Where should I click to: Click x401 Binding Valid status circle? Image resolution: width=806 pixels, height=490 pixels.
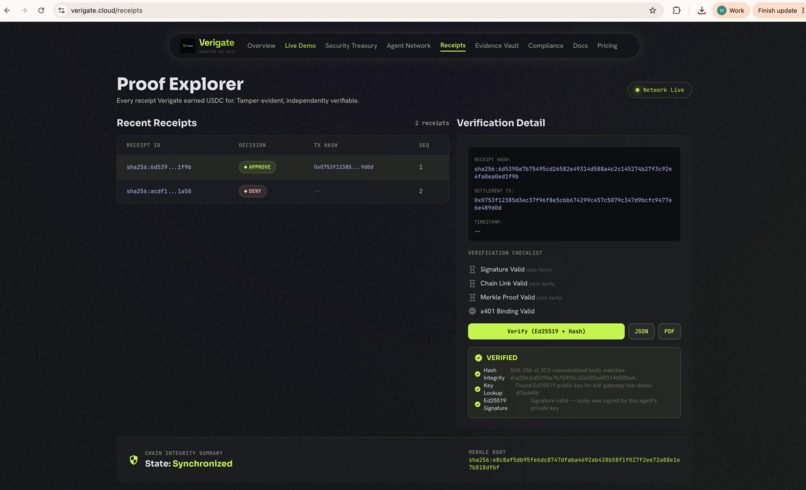(472, 311)
